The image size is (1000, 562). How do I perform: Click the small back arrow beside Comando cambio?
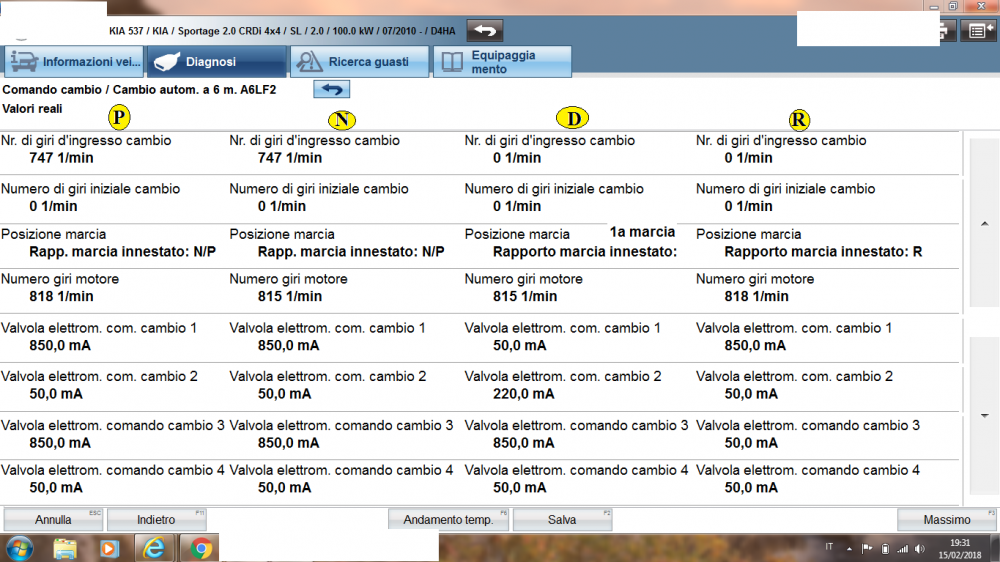(x=332, y=89)
